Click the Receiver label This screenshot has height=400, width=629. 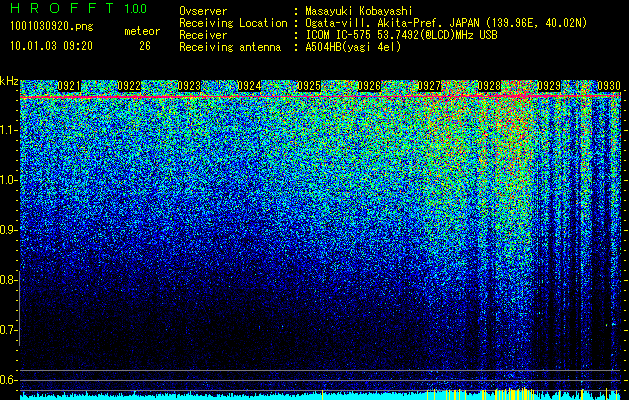[203, 35]
